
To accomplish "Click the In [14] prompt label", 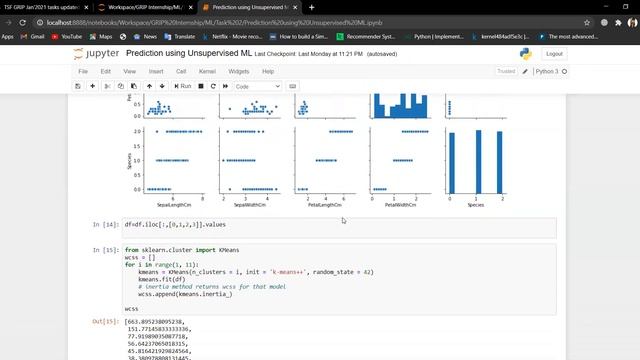I will point(106,224).
